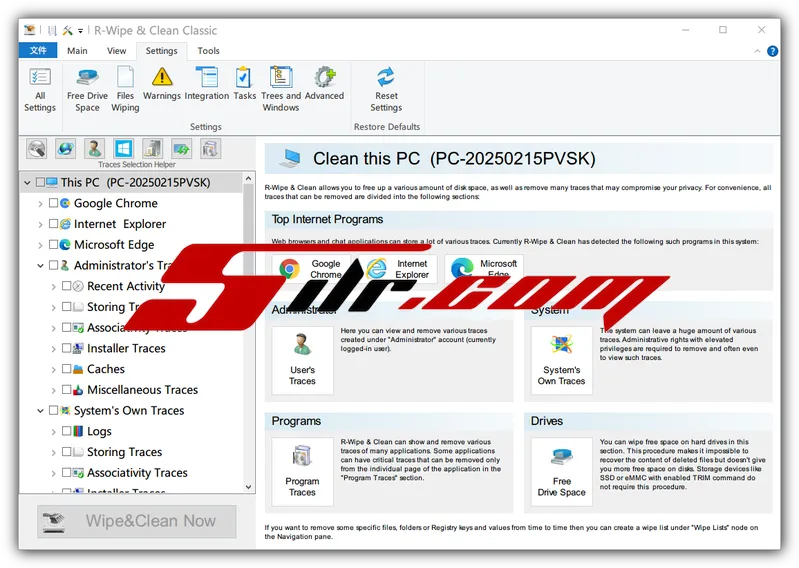799x568 pixels.
Task: Open the Tasks settings
Action: point(244,84)
